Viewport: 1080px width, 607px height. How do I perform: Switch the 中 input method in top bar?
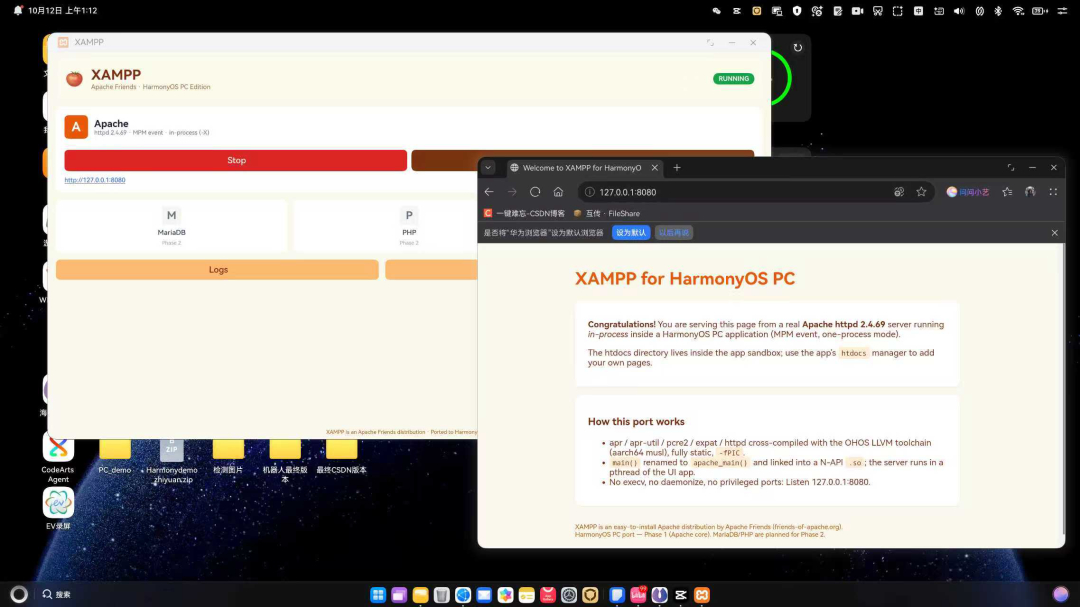pyautogui.click(x=918, y=11)
